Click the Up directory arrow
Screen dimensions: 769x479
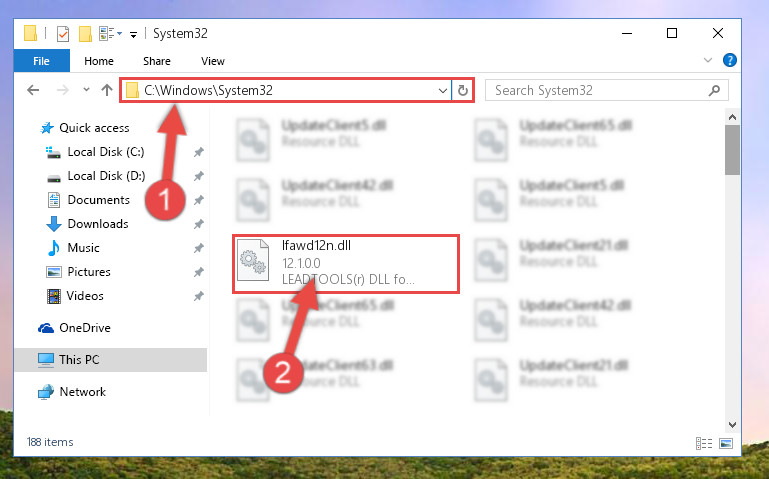click(x=107, y=90)
